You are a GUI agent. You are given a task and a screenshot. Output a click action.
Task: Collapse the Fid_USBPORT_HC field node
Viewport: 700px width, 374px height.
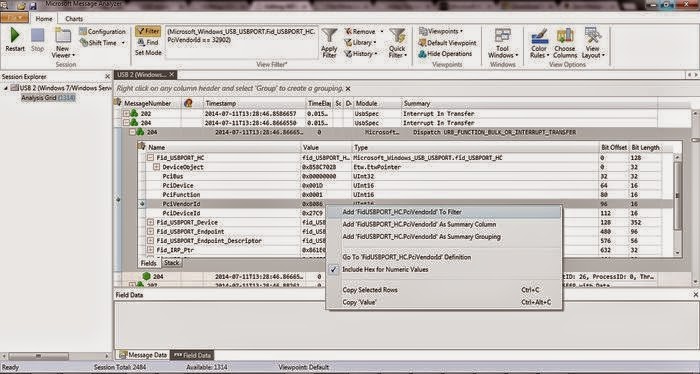(150, 158)
